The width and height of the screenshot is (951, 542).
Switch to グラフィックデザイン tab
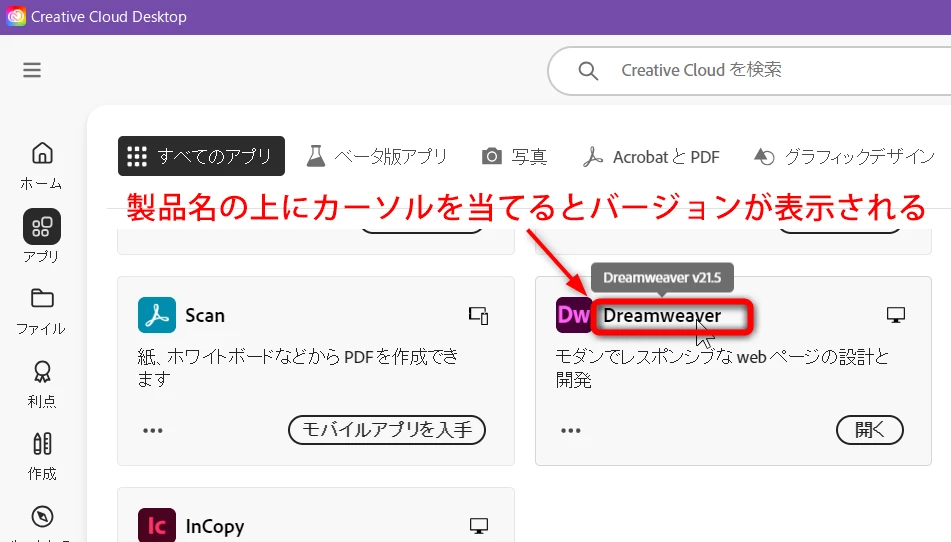[844, 156]
